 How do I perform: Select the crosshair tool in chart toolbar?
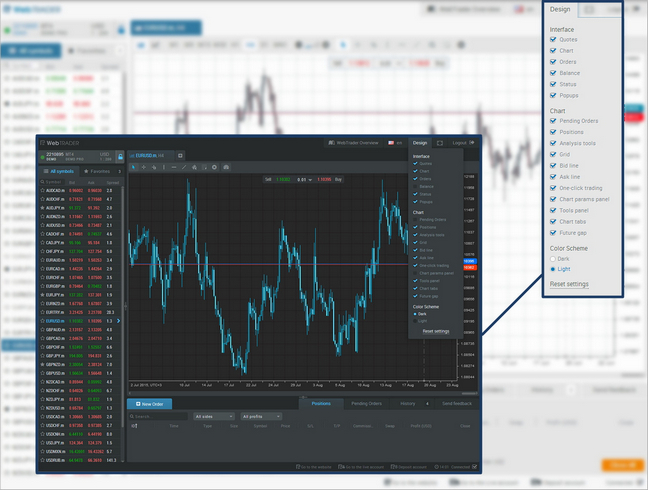tap(145, 167)
